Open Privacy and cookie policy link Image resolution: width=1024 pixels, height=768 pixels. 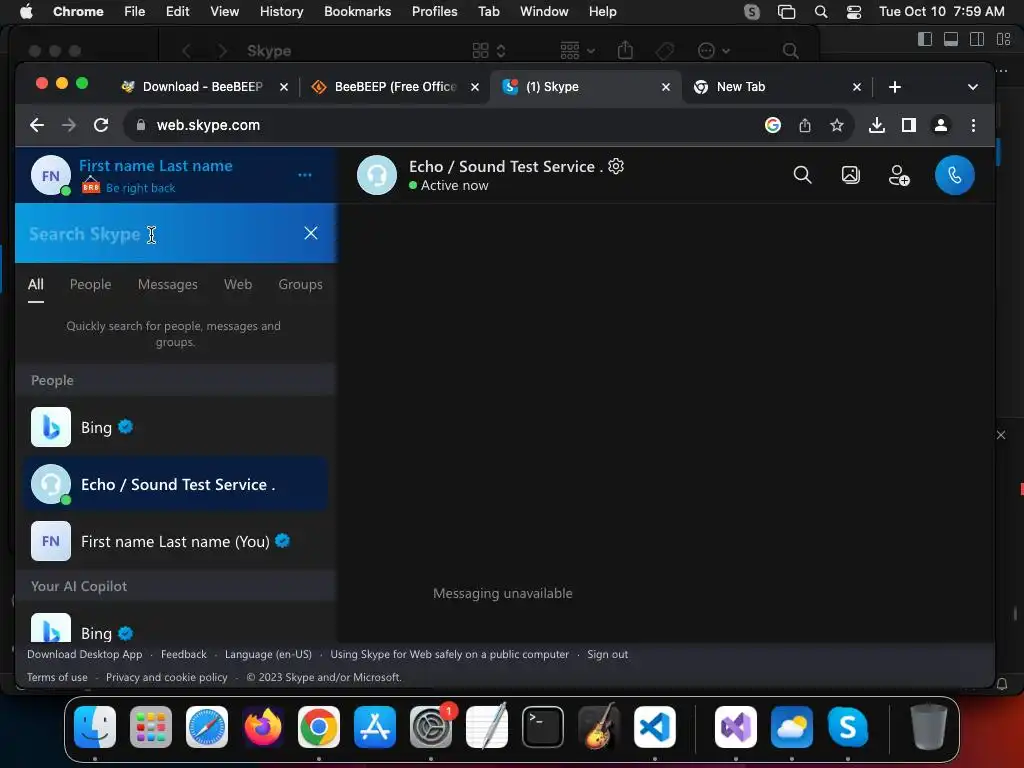pos(167,677)
